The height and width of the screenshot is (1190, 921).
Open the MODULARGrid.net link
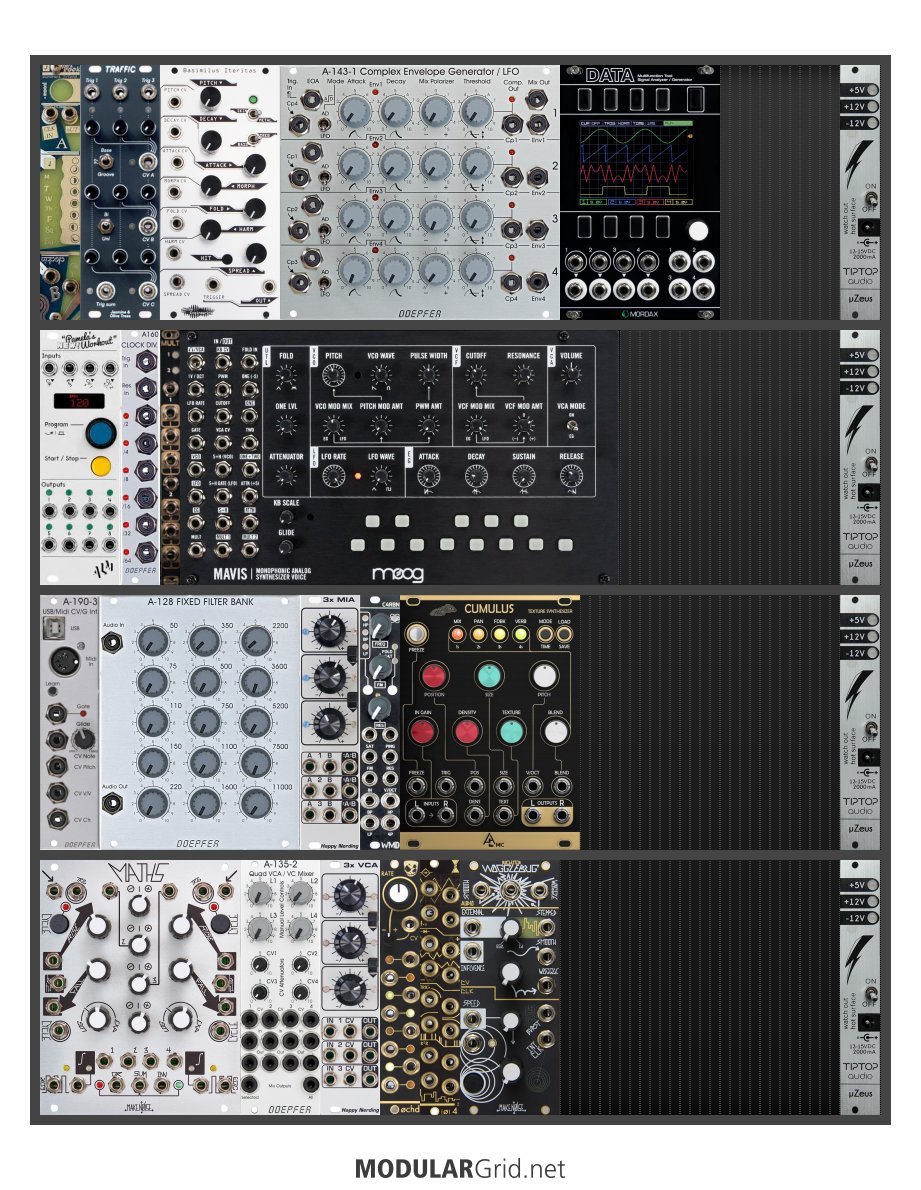[x=460, y=1168]
